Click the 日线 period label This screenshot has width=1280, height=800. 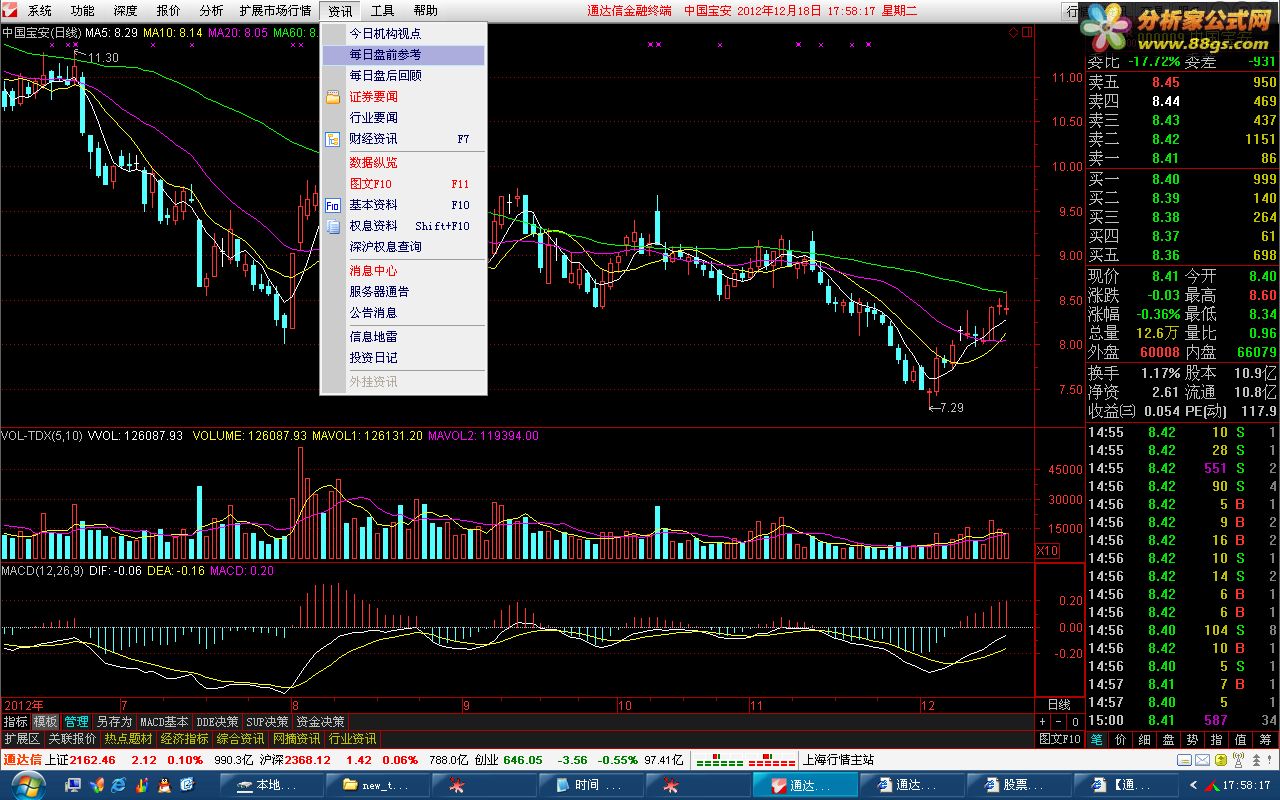pos(1058,704)
